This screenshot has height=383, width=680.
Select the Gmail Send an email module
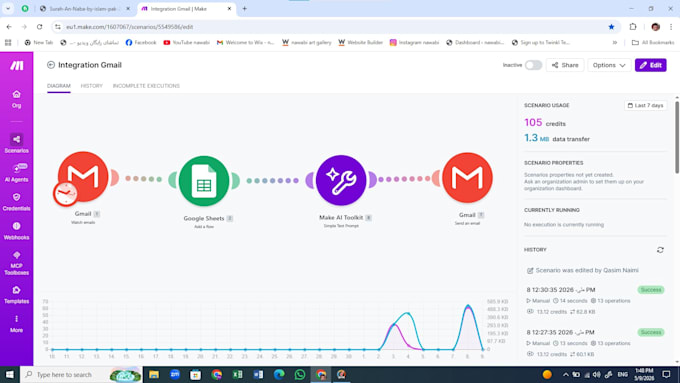coord(468,177)
